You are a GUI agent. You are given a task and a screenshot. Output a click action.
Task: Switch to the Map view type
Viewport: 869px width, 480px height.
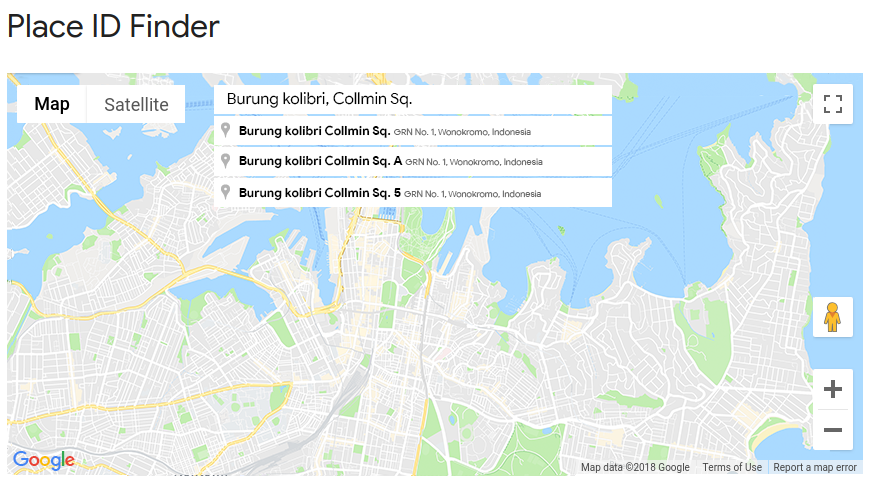52,104
